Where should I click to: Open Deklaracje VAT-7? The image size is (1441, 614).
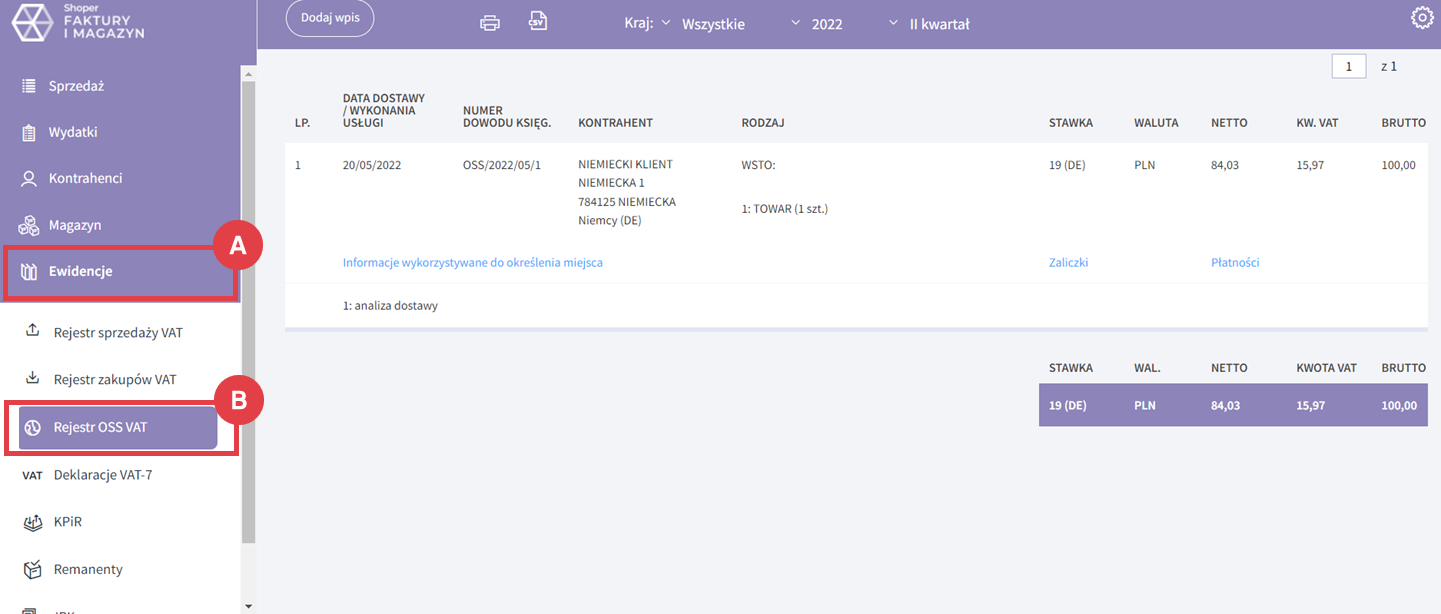(102, 475)
